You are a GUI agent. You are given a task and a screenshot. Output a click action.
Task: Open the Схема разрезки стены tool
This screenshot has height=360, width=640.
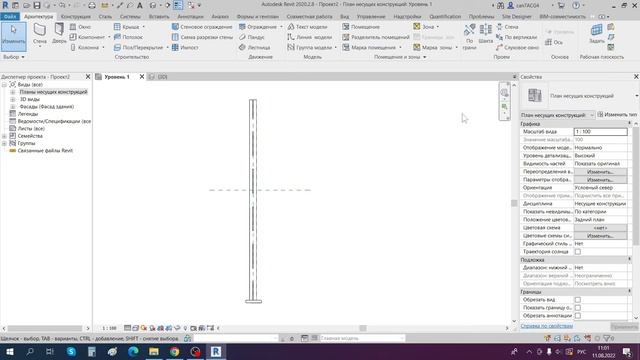point(202,37)
